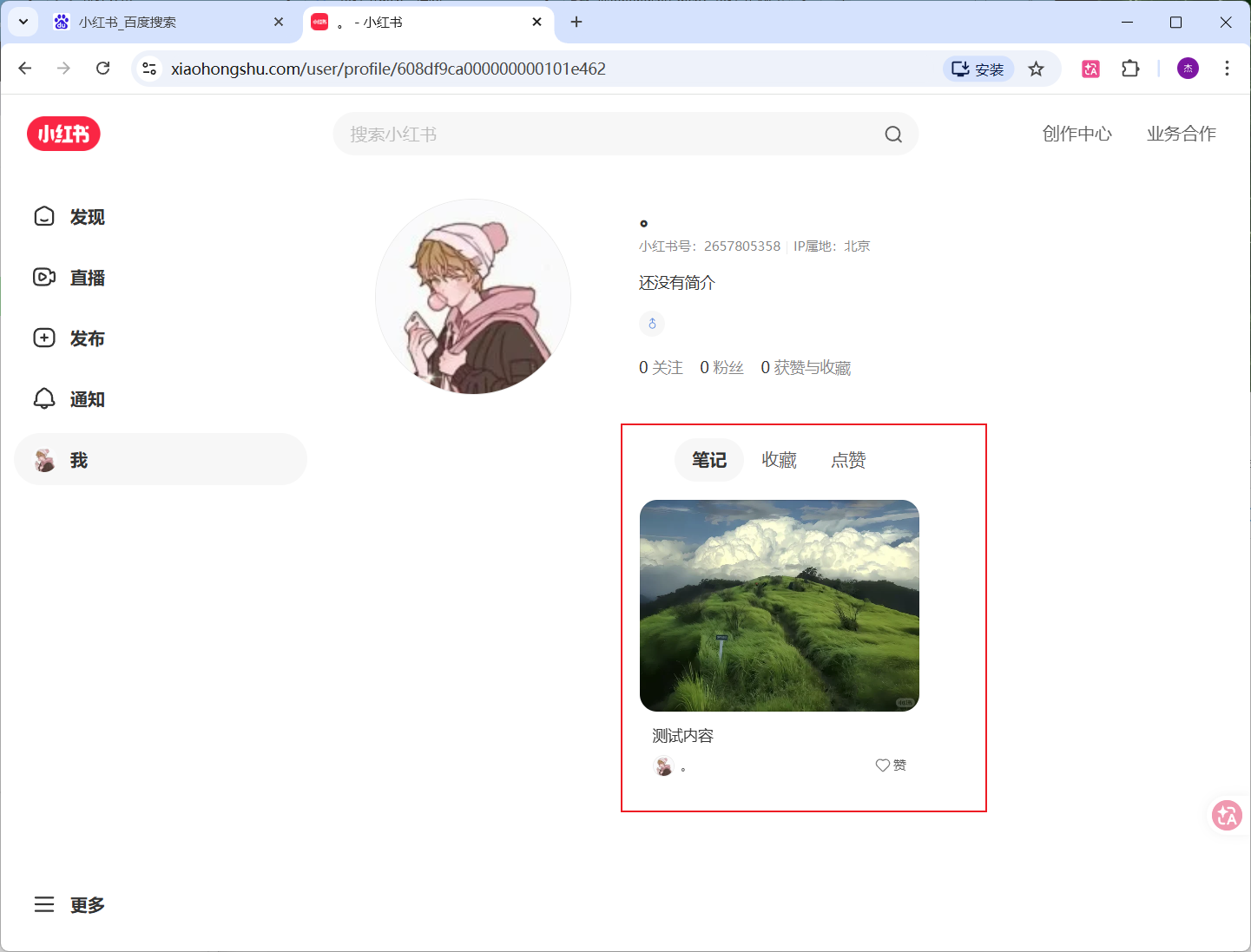
Task: Click 0 获赞与收藏 stat
Action: 806,368
